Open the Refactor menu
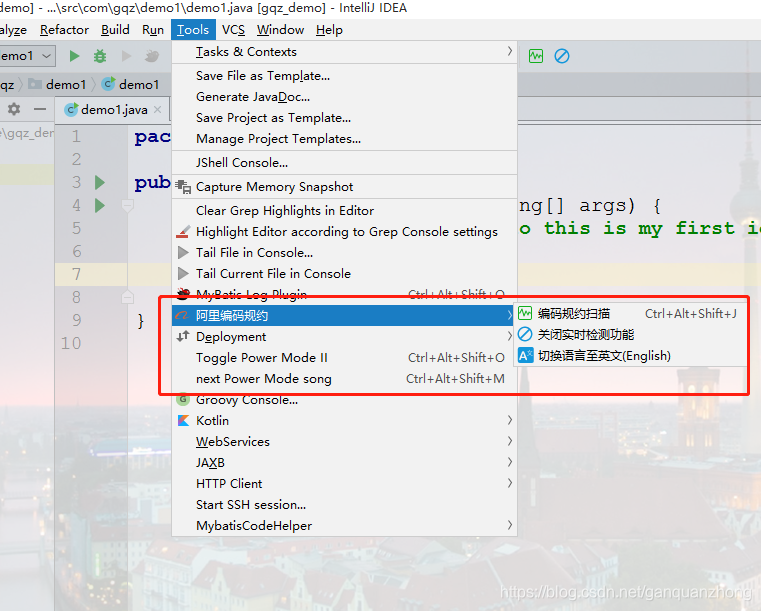The image size is (761, 611). [x=64, y=30]
